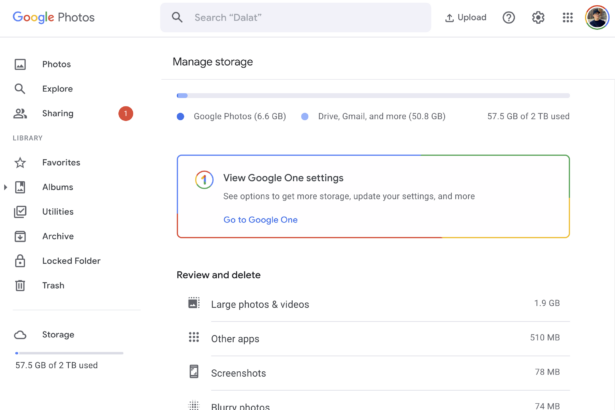
Task: Click the Google Photos logo
Action: [54, 17]
